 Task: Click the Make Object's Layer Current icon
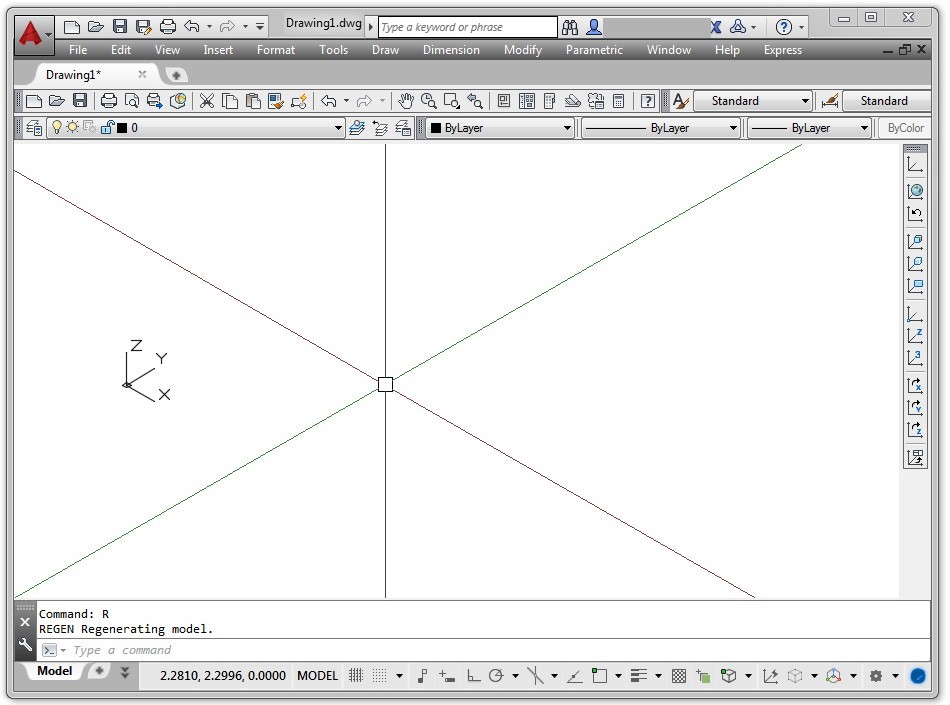click(357, 128)
